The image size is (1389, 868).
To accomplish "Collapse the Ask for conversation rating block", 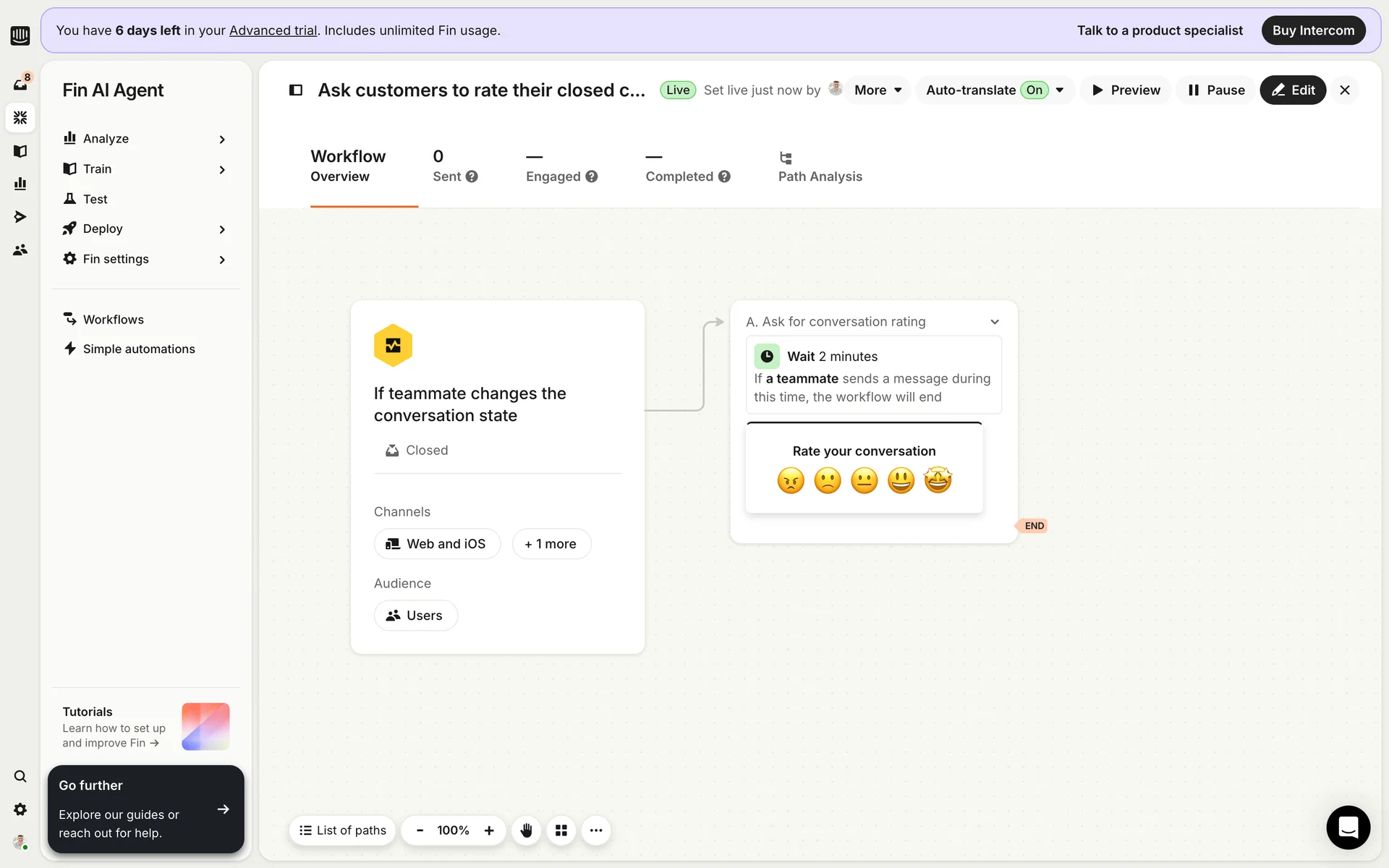I will coord(995,322).
